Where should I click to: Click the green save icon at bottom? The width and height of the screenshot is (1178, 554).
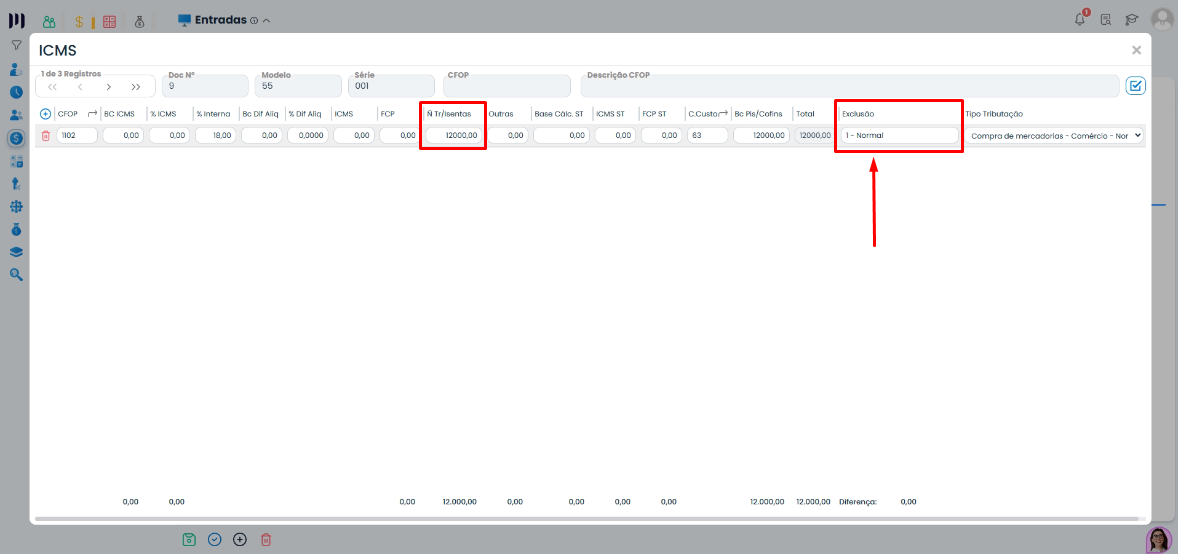189,539
